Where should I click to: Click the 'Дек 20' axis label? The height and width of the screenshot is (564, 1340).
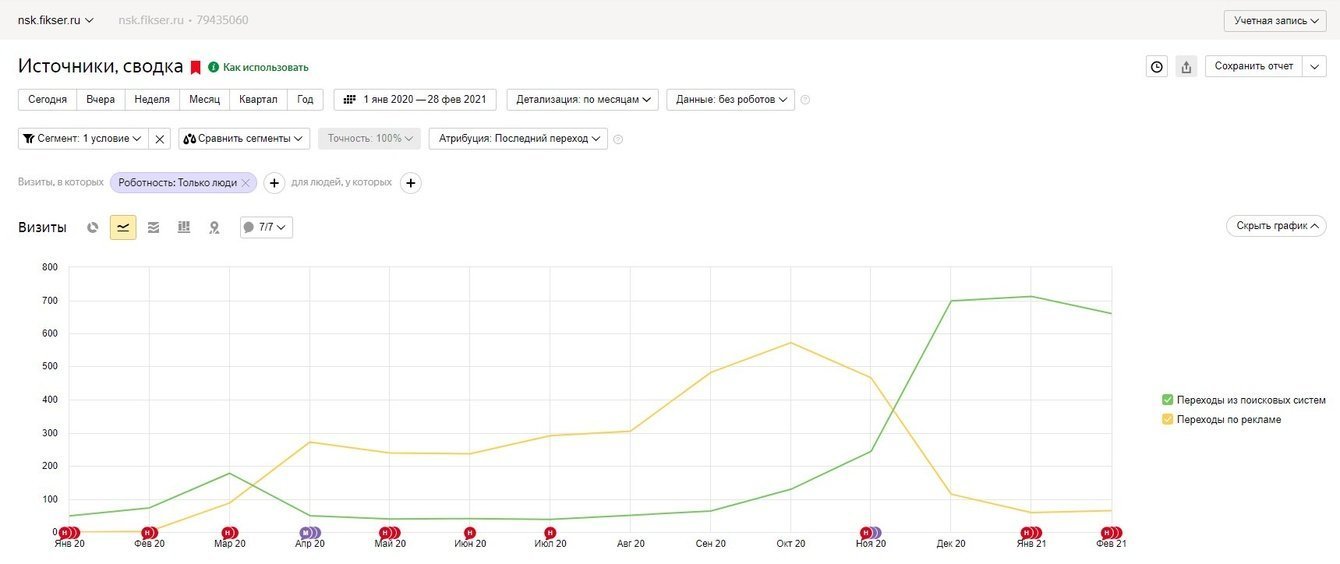click(951, 544)
